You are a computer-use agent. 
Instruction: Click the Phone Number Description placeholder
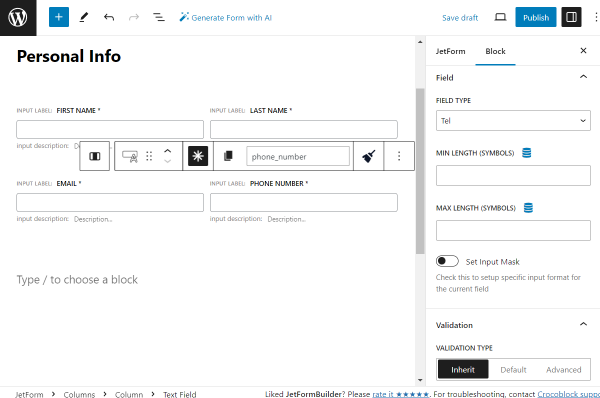tap(287, 219)
